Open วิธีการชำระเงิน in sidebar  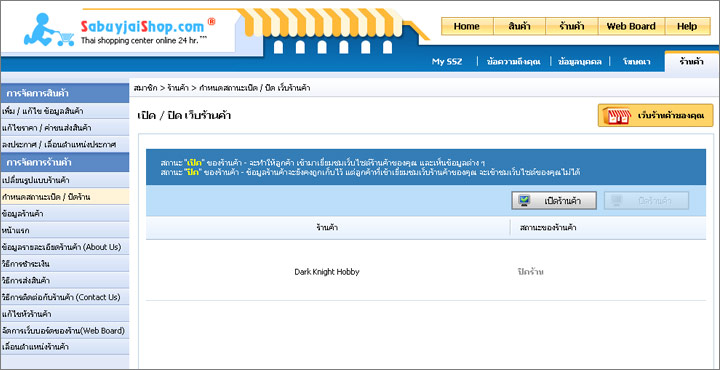64,264
